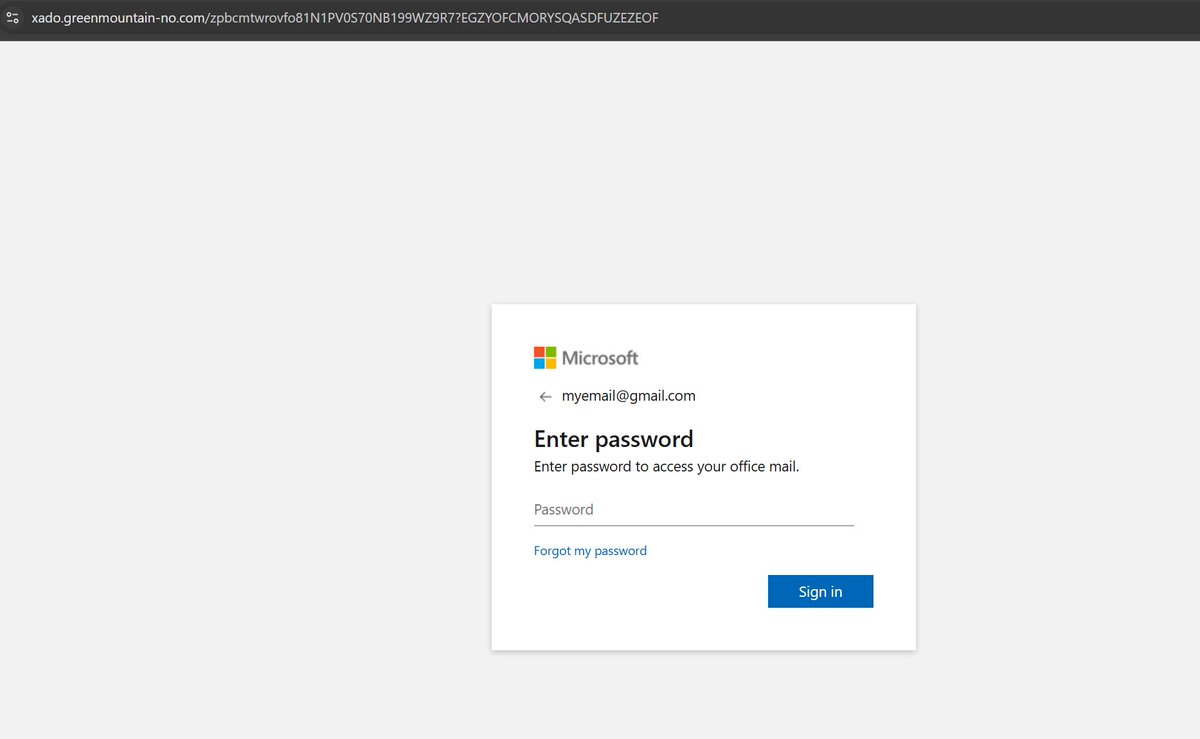Click the back arrow beside myemail@gmail.com

tap(545, 397)
